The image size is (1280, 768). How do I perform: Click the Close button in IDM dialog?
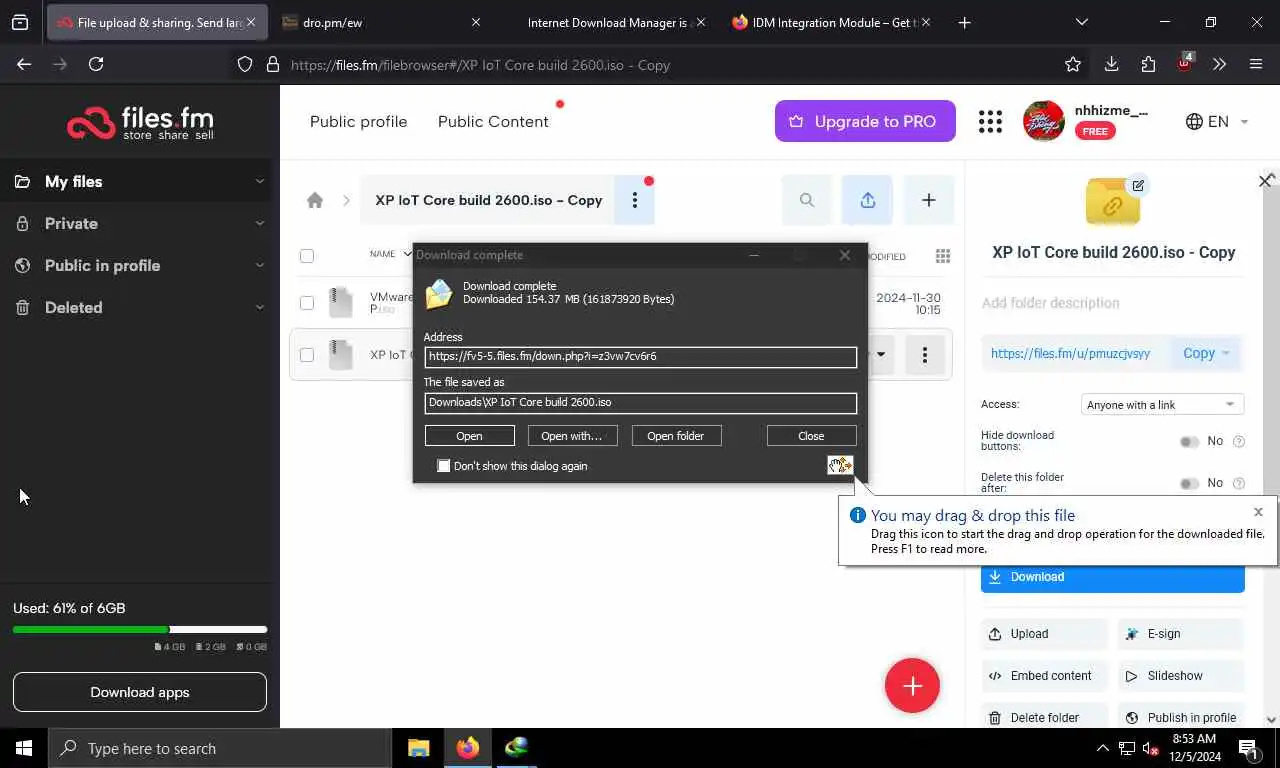coord(811,436)
